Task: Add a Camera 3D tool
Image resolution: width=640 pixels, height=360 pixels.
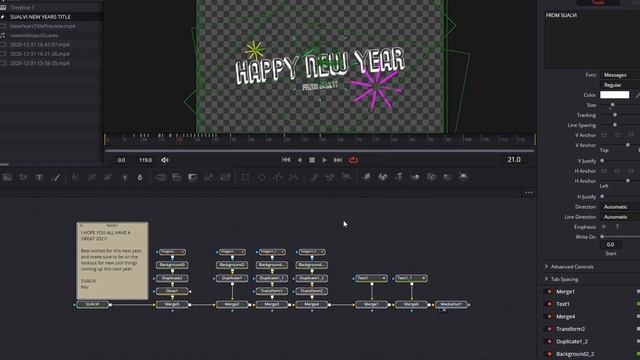Action: click(x=431, y=177)
